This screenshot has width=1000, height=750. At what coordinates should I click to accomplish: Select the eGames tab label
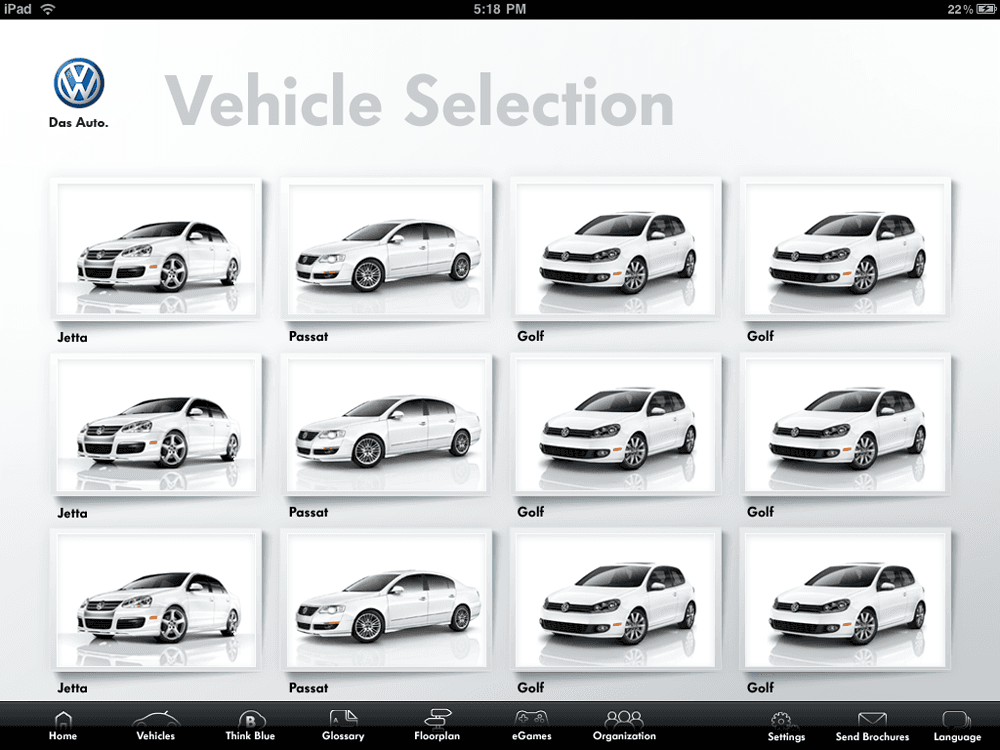click(x=531, y=736)
